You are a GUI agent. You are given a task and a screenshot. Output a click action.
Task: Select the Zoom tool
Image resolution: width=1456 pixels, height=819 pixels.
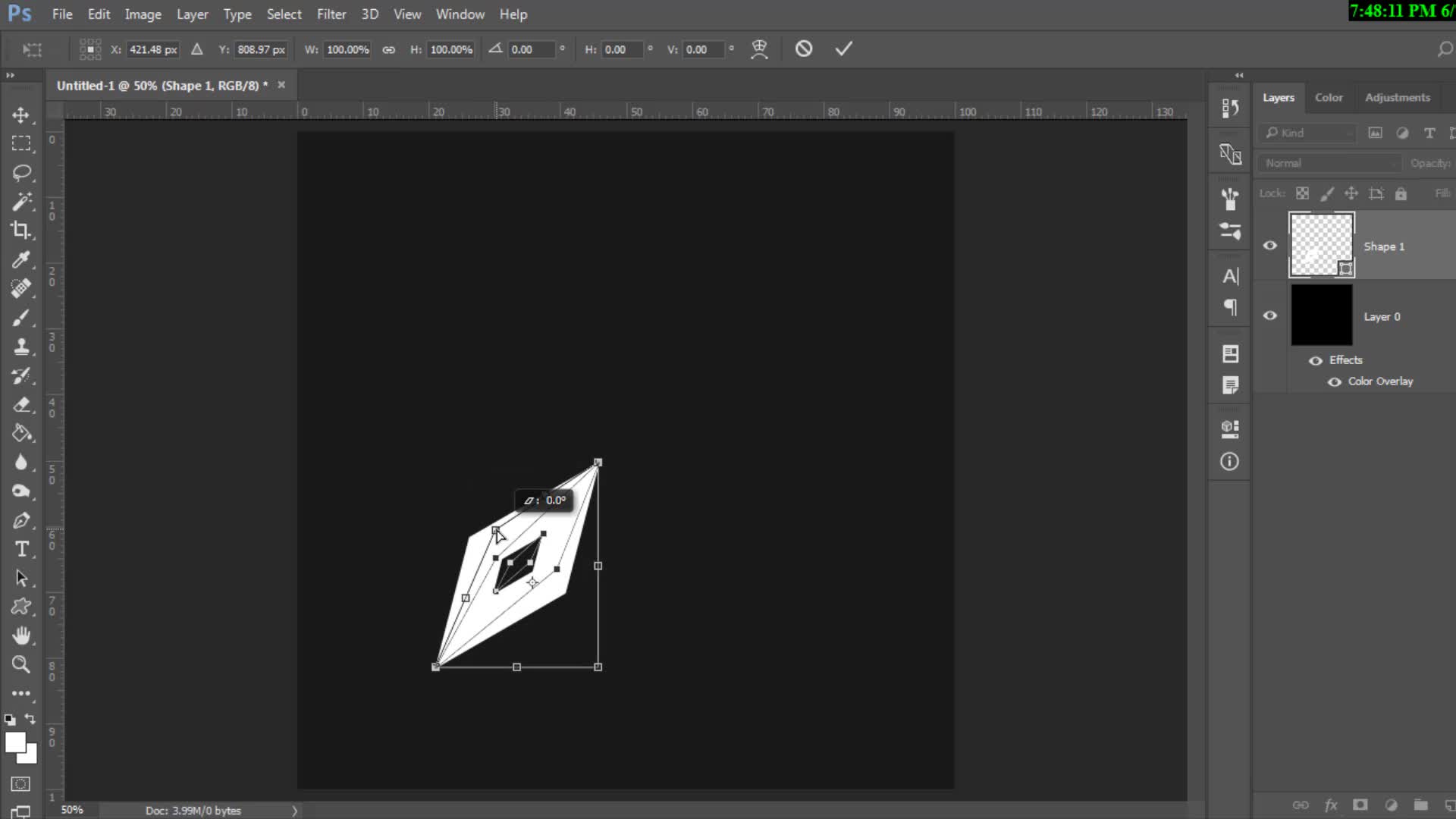20,664
